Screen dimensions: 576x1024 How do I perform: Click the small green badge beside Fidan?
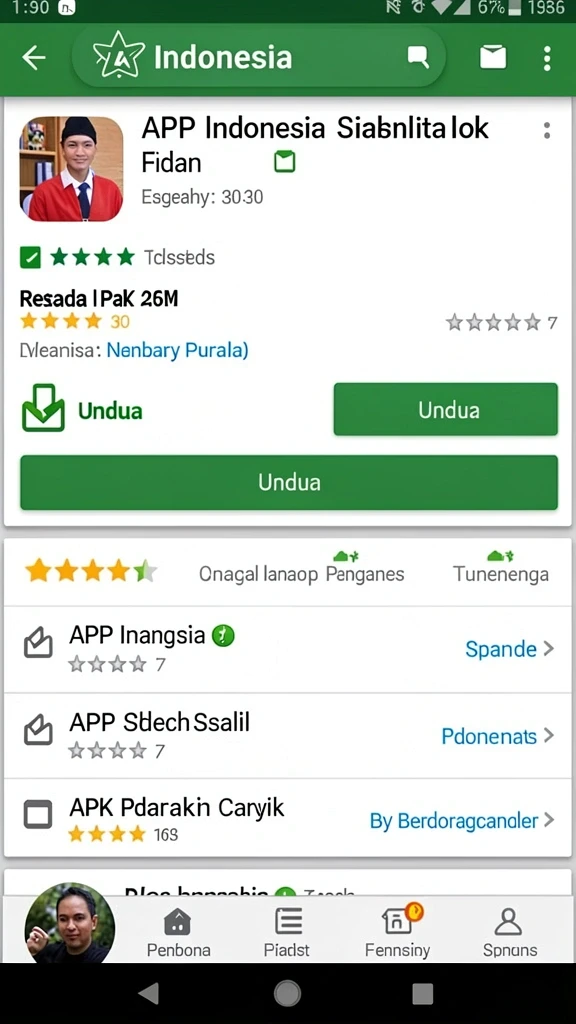point(284,161)
